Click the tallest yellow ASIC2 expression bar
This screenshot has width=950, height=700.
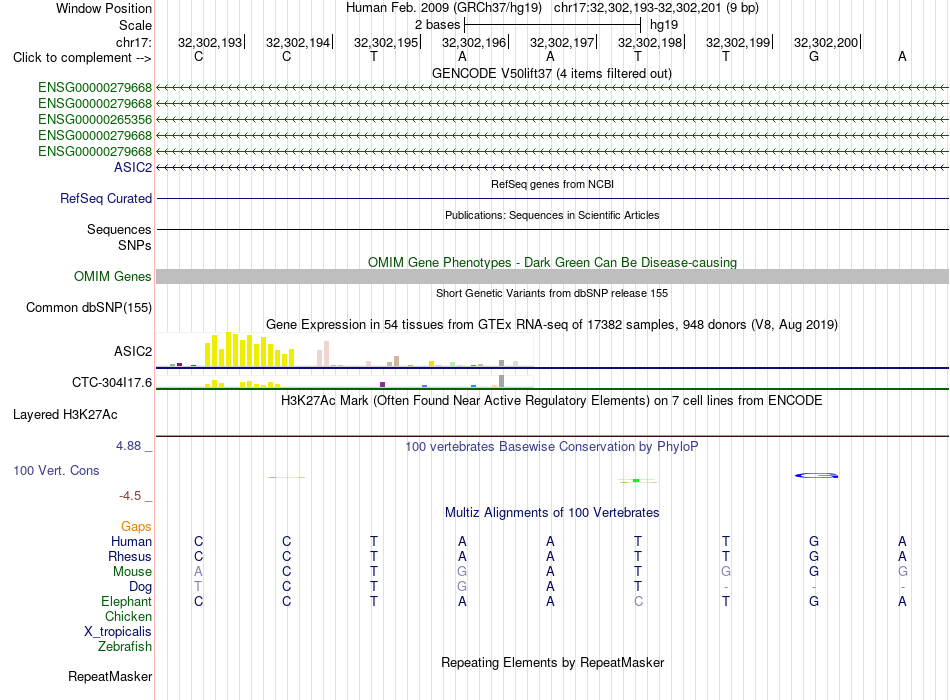(x=228, y=349)
